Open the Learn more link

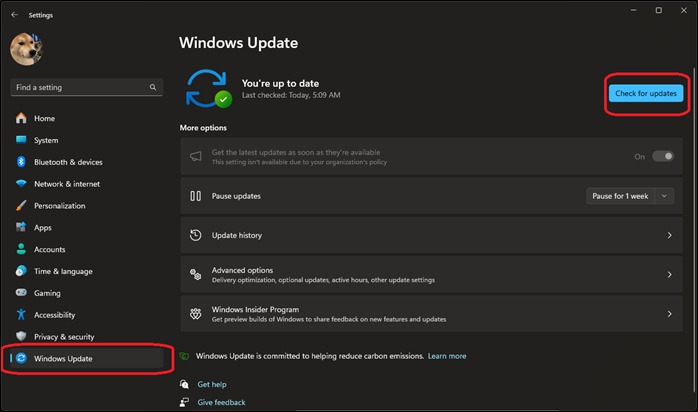[x=447, y=356]
